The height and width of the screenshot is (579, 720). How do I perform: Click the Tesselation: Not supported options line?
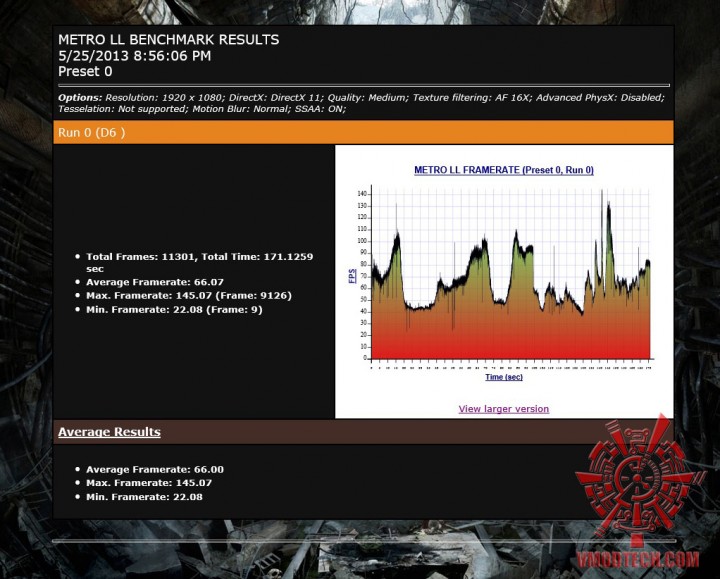202,109
